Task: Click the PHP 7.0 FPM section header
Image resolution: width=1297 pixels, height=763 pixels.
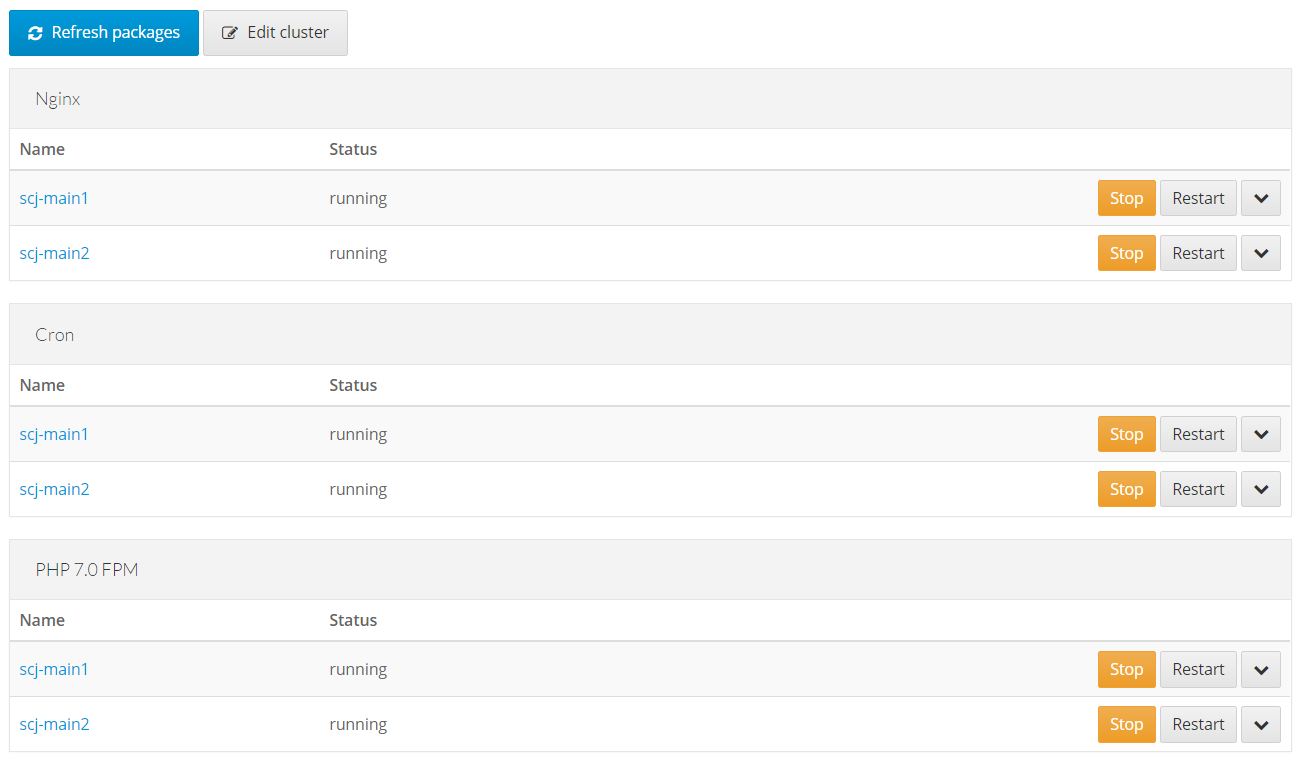Action: click(650, 570)
